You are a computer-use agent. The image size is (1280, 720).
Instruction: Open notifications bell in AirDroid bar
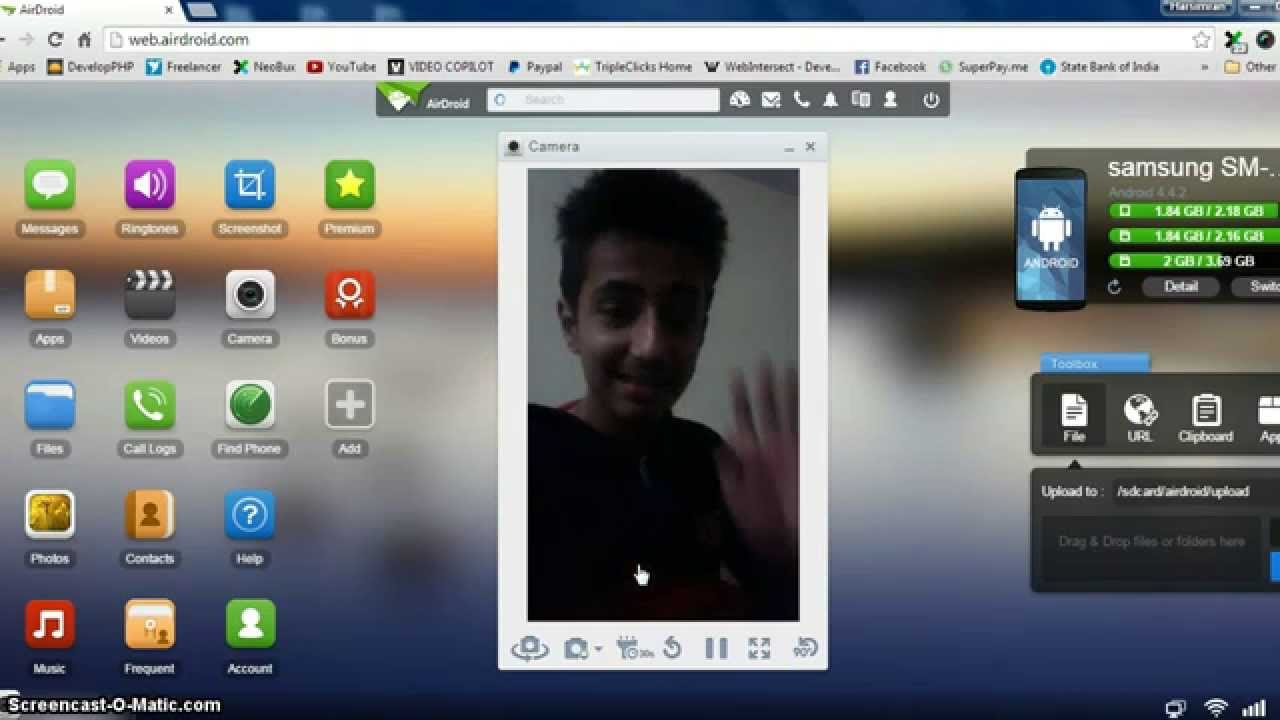pyautogui.click(x=830, y=100)
